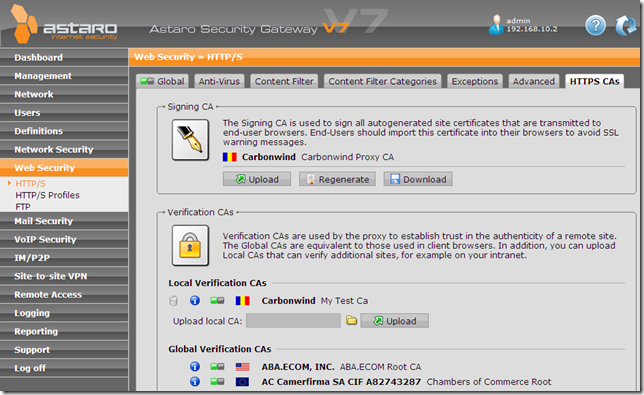The image size is (644, 395).
Task: Click the Romanian flag next to Carbonwind Proxy CA
Action: 230,157
